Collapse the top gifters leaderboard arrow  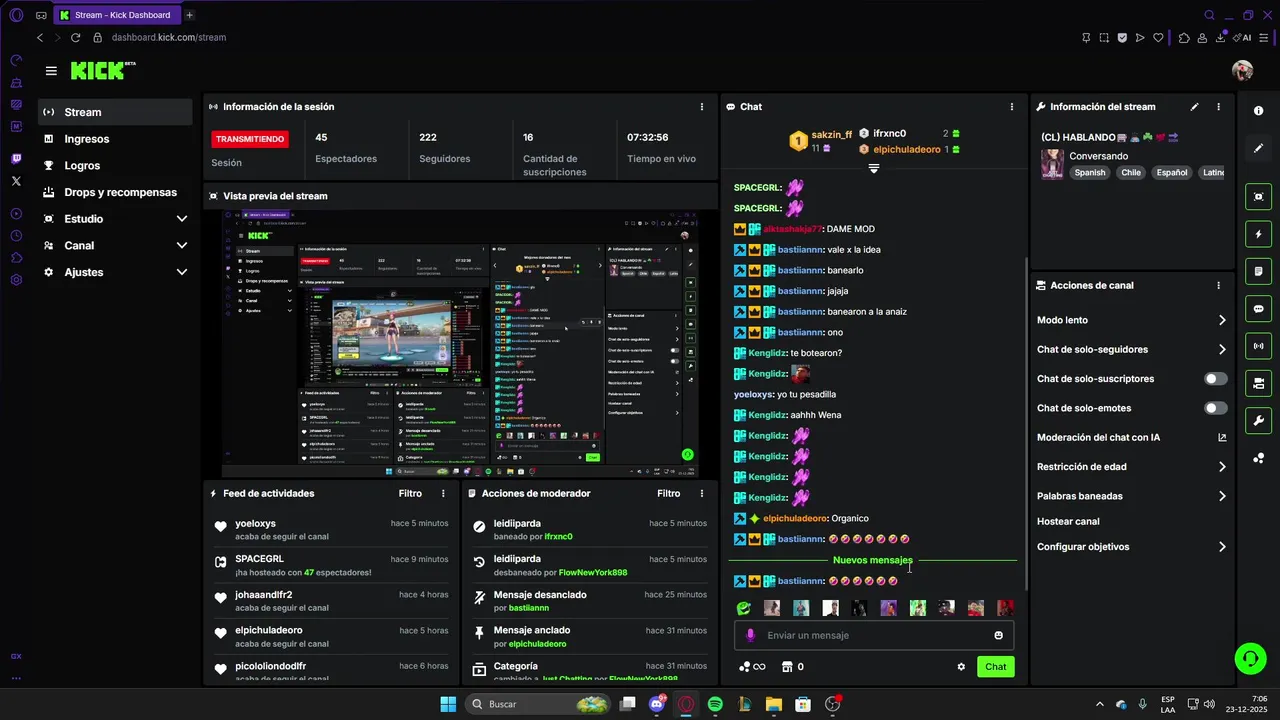coord(873,169)
